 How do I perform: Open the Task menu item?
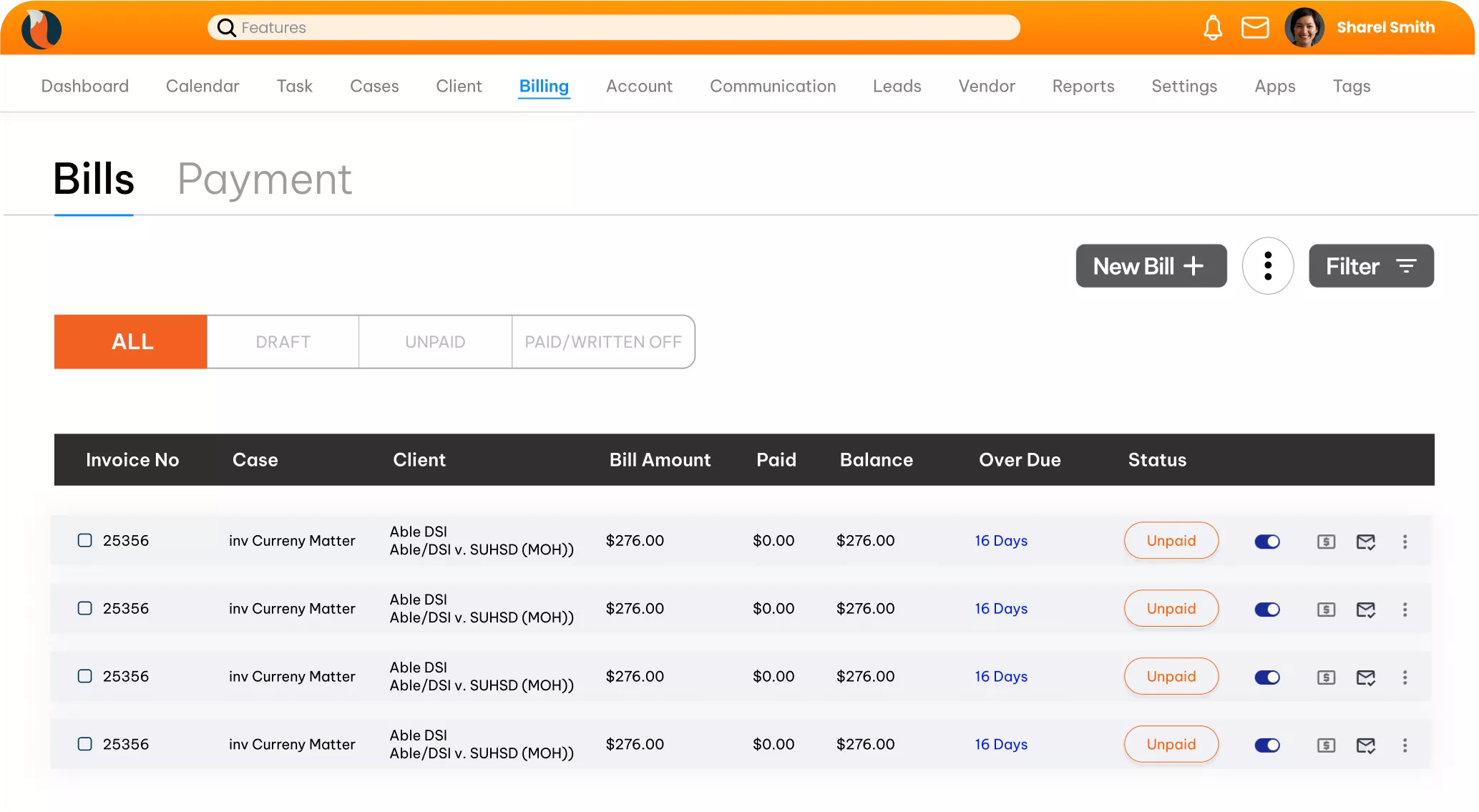point(295,87)
